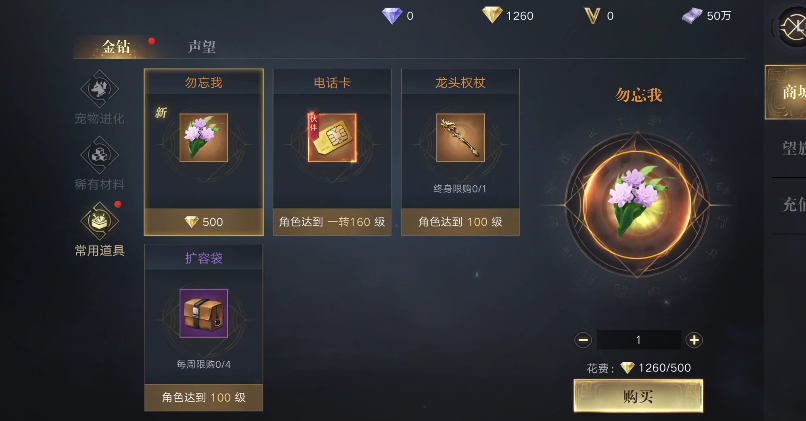Increase purchase quantity with plus button
Screen dimensions: 806x421
click(x=694, y=340)
